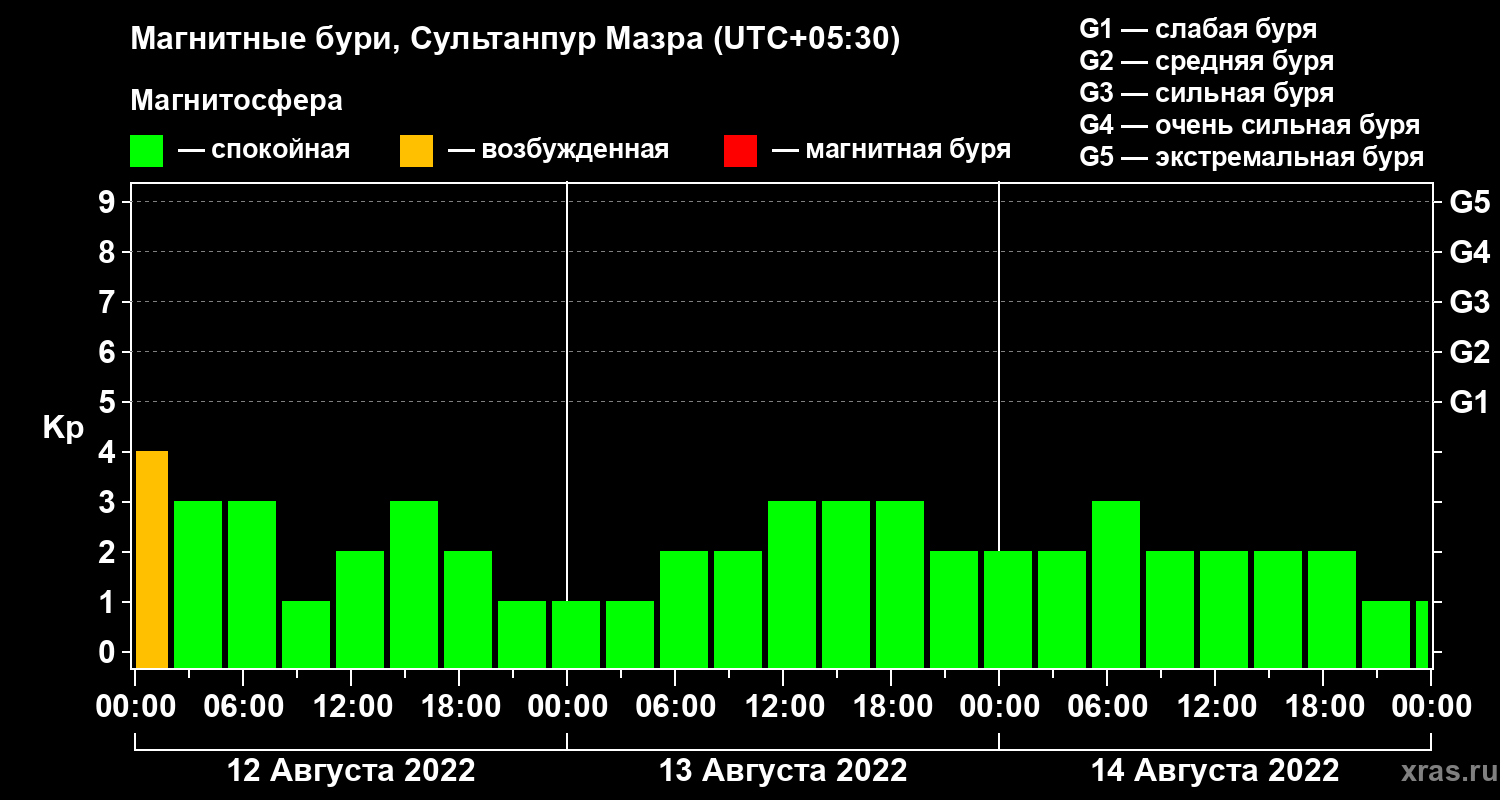This screenshot has width=1500, height=800.
Task: Click the 'G1' label on the right axis
Action: (x=1470, y=402)
